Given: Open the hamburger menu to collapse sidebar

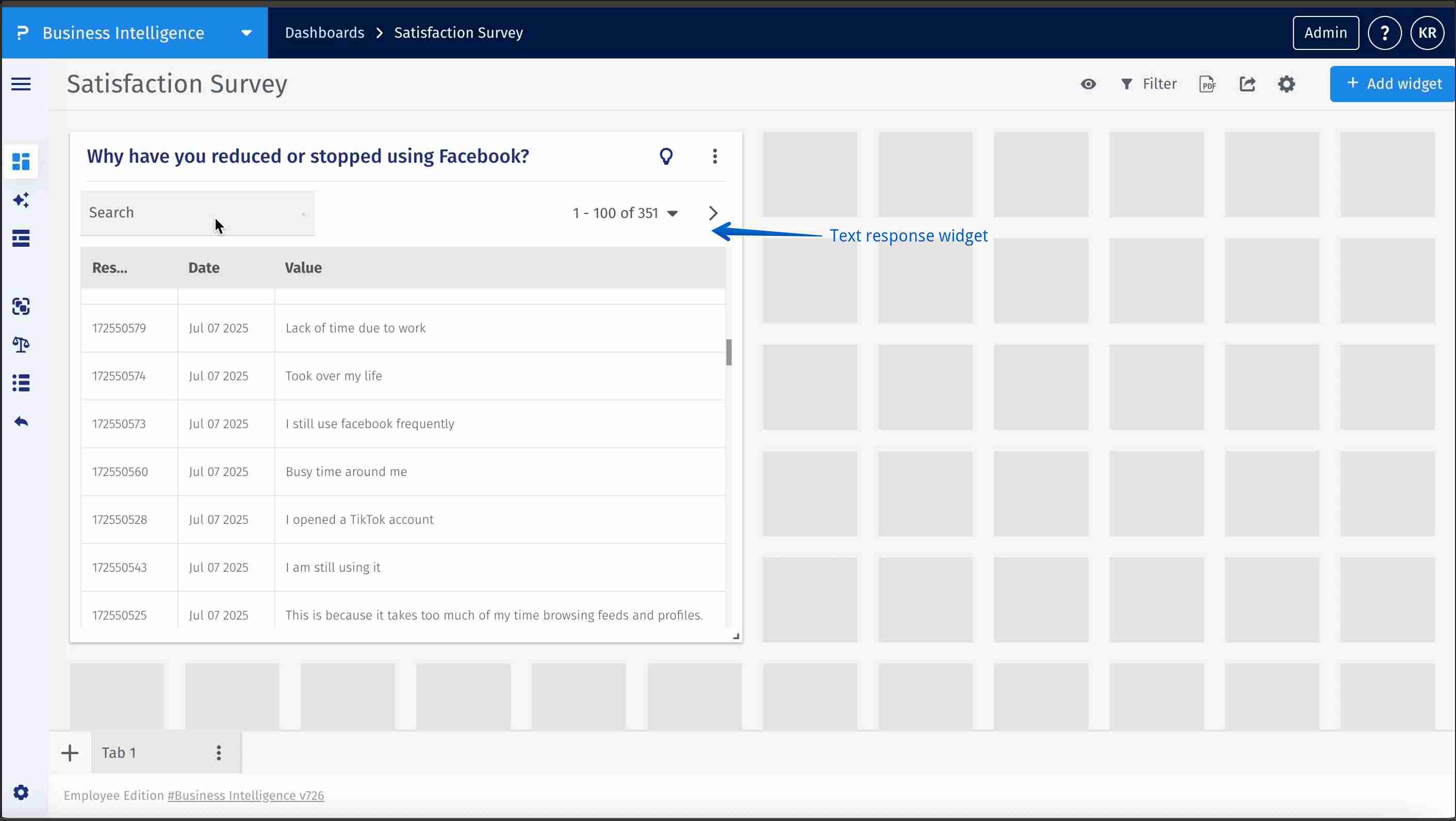Looking at the screenshot, I should pos(20,83).
